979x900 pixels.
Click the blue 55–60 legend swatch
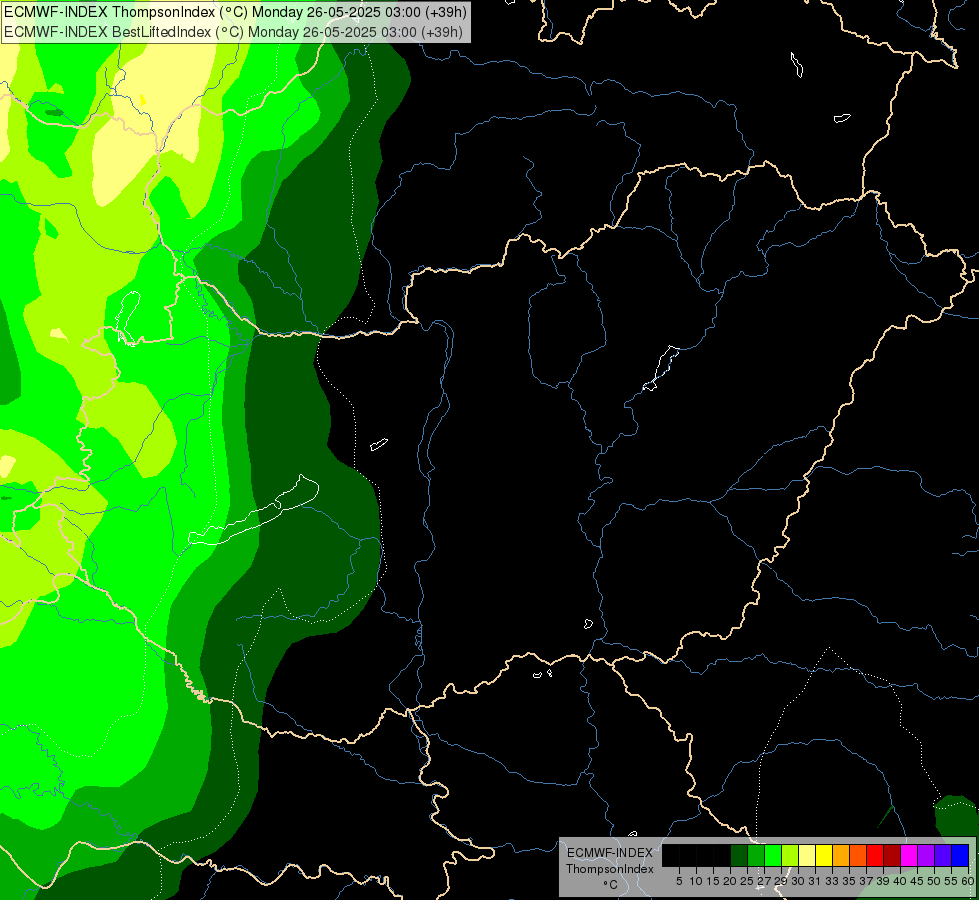(960, 855)
